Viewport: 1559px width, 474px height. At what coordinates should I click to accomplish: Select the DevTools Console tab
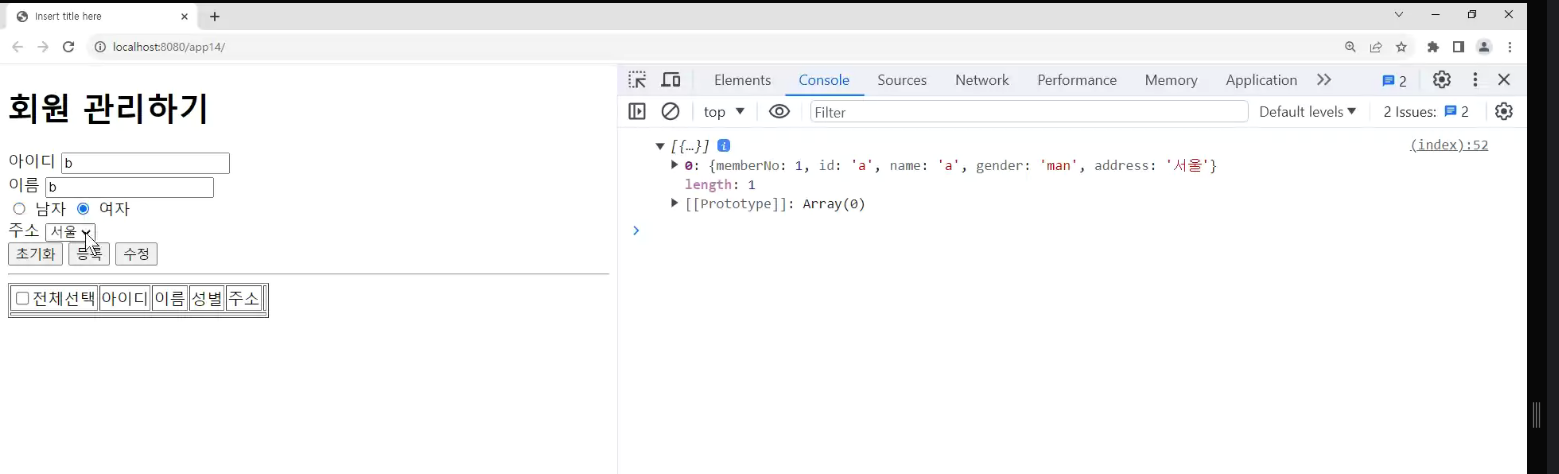coord(824,80)
